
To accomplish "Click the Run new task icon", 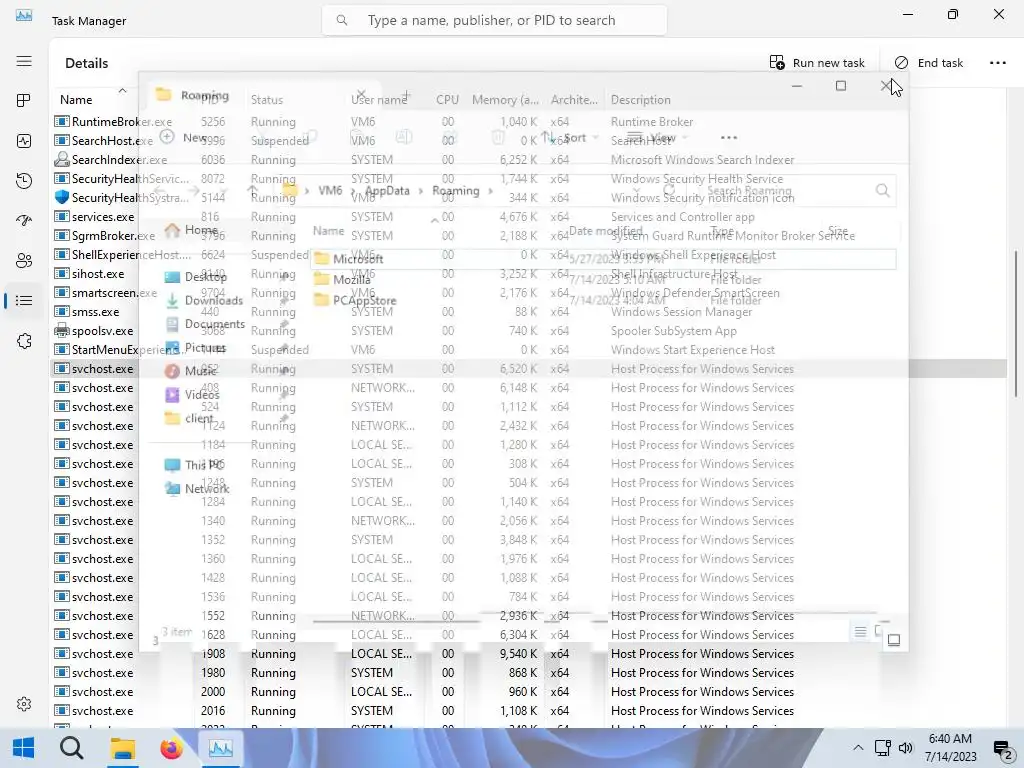I will pos(777,63).
